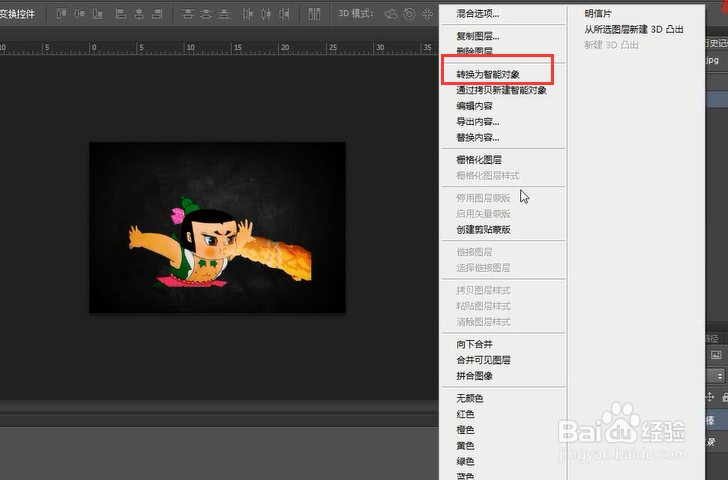The image size is (728, 480).
Task: Click the image filter icon in layers panel
Action: coord(716,355)
